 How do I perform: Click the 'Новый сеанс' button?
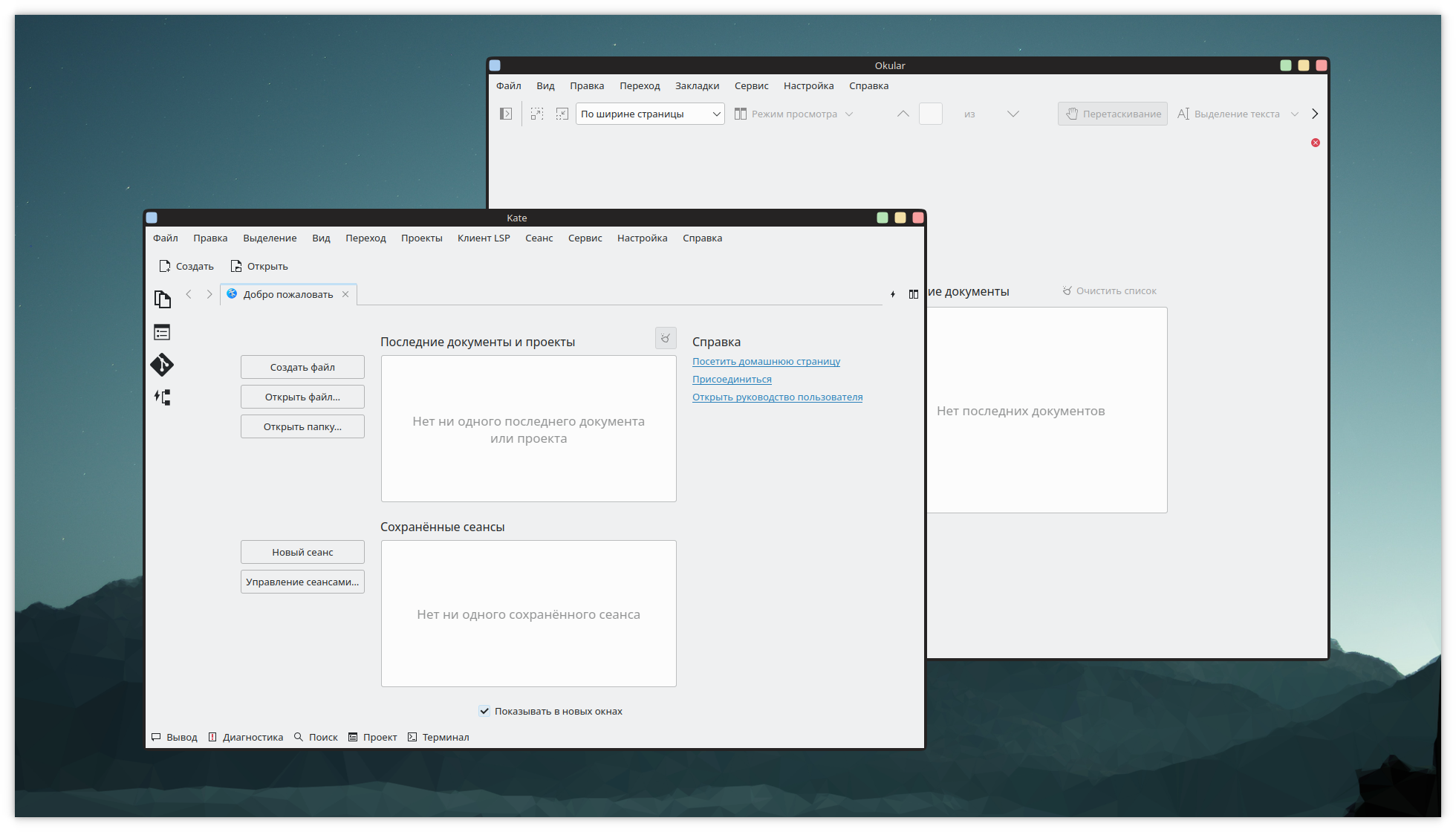pyautogui.click(x=302, y=552)
